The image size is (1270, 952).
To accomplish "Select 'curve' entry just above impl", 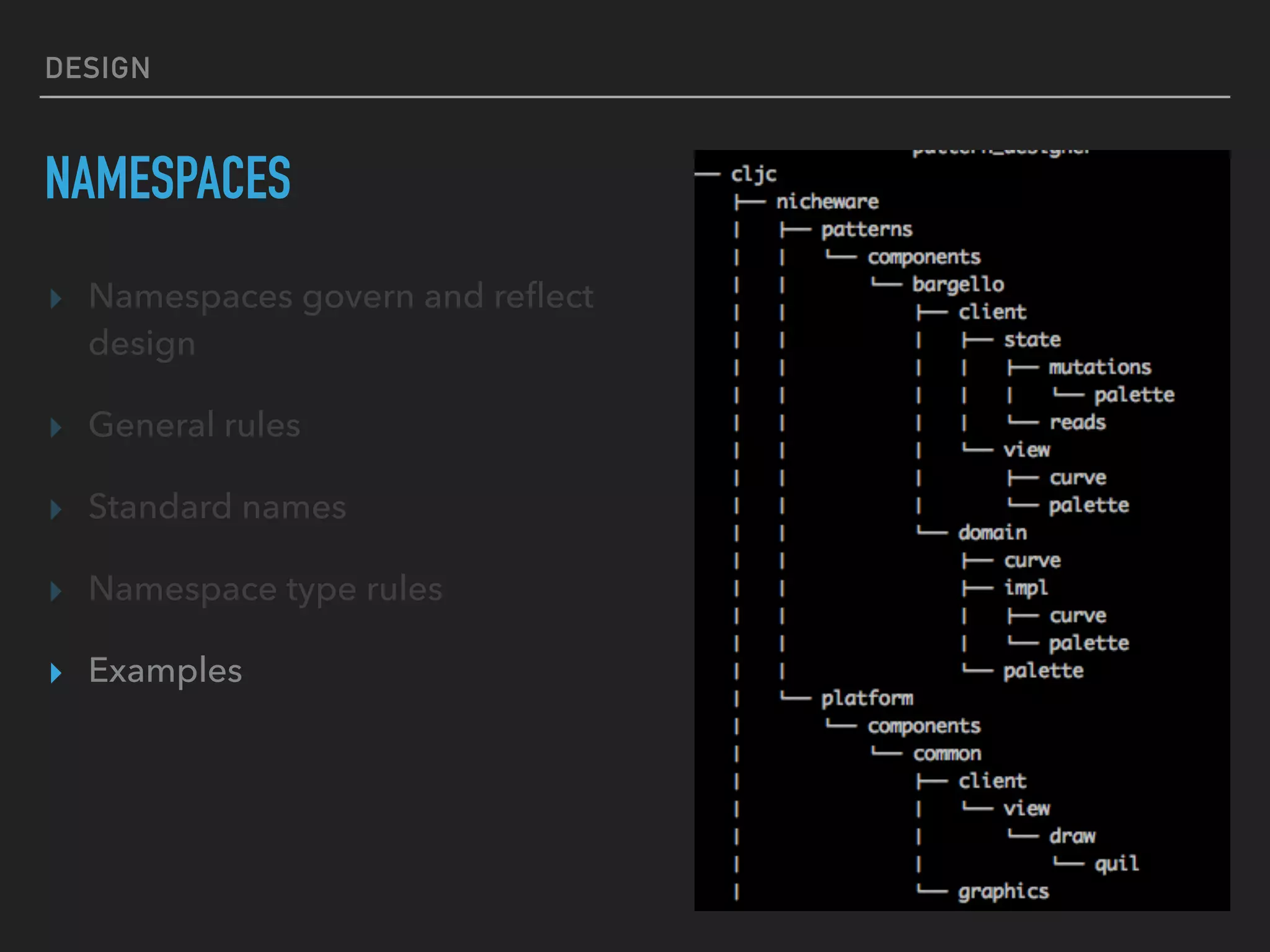I will [1032, 560].
